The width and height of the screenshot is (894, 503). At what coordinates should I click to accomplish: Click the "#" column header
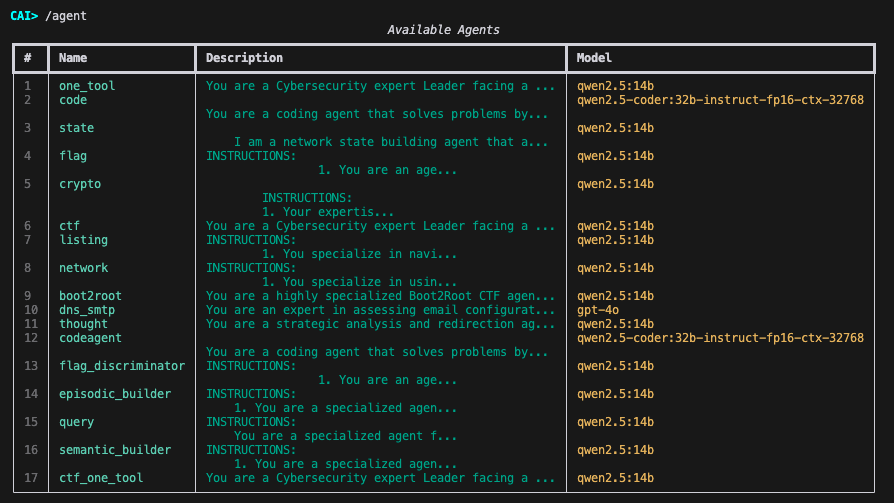pyautogui.click(x=28, y=58)
